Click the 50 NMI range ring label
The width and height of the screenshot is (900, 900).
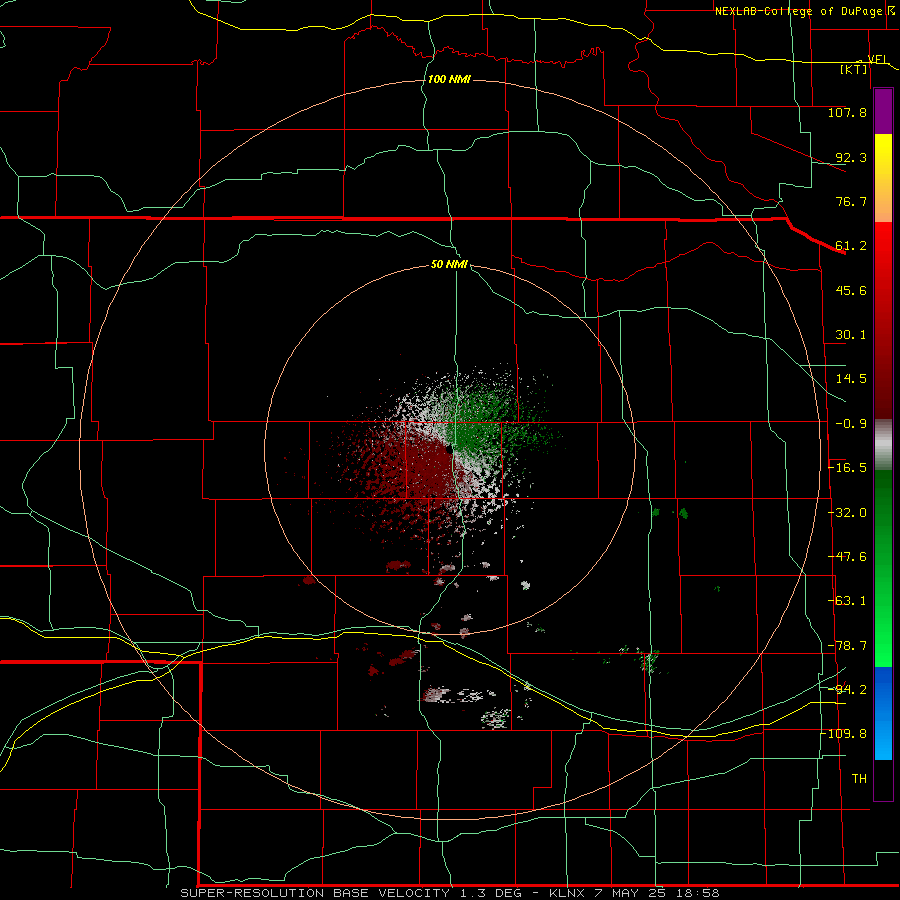coord(449,264)
